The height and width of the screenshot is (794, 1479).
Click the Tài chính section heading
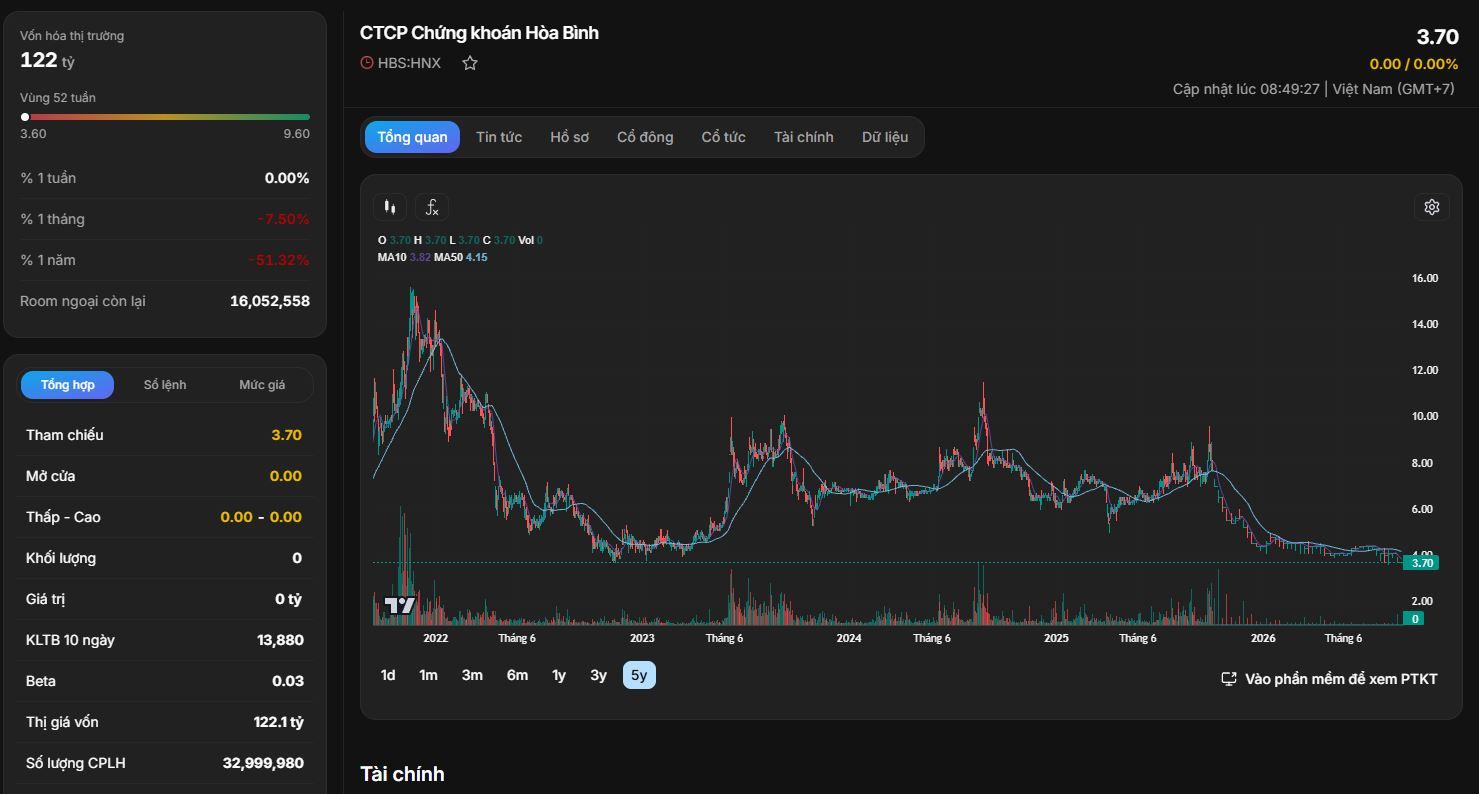pyautogui.click(x=402, y=774)
